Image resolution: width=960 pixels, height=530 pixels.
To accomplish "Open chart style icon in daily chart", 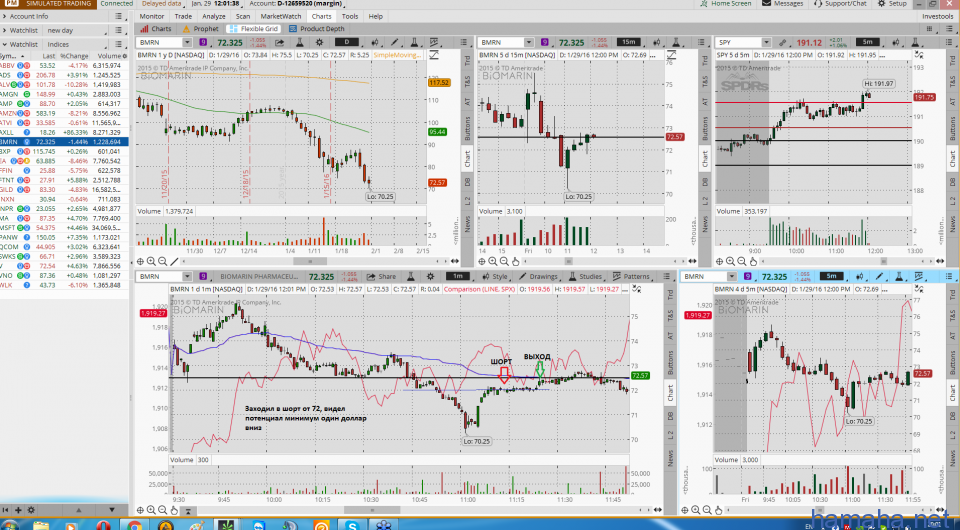I will point(375,42).
